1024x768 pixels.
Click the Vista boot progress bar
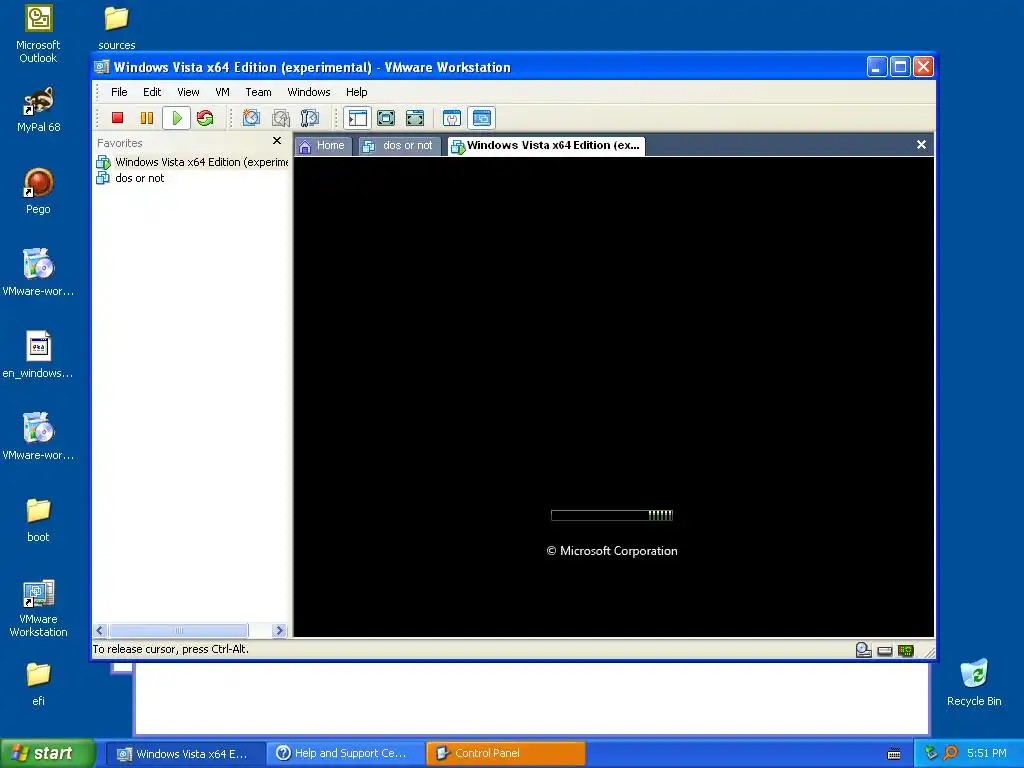click(612, 515)
